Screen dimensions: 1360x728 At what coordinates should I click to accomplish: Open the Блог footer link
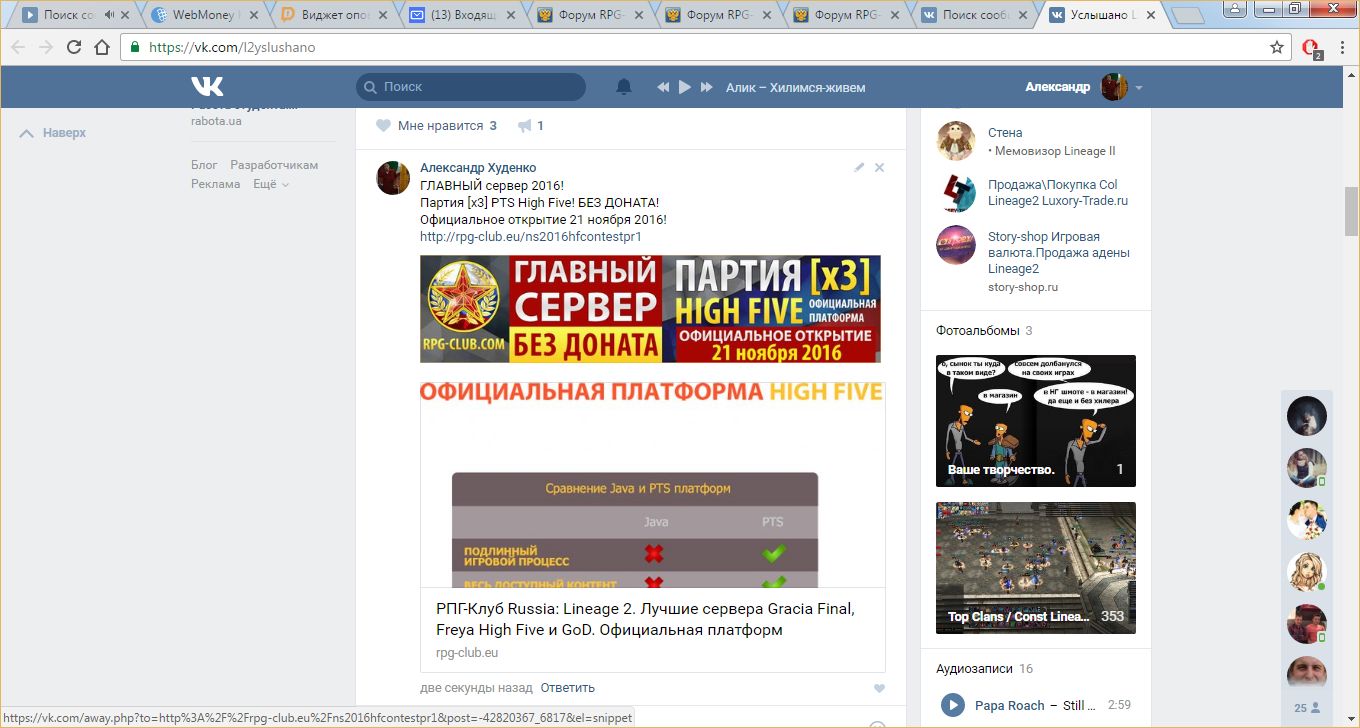[204, 165]
